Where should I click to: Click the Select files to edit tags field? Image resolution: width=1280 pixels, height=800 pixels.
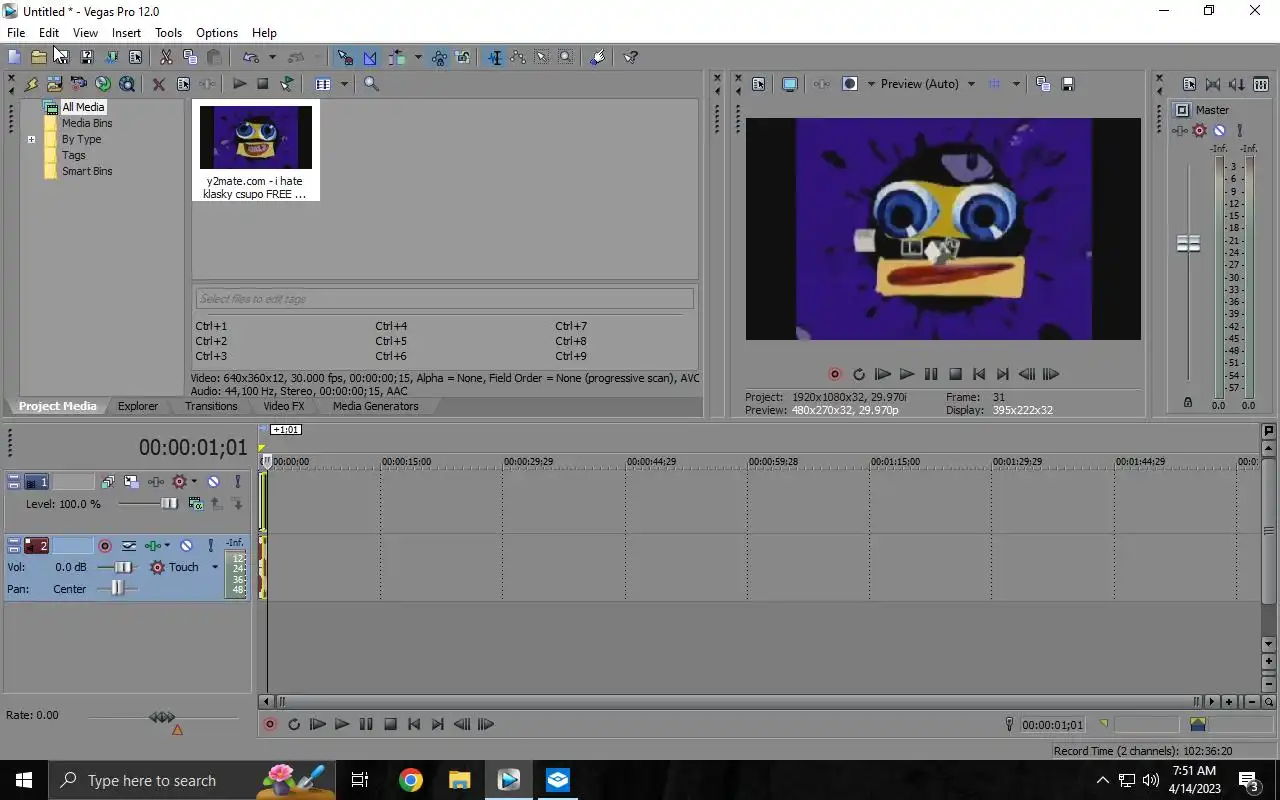[x=444, y=298]
